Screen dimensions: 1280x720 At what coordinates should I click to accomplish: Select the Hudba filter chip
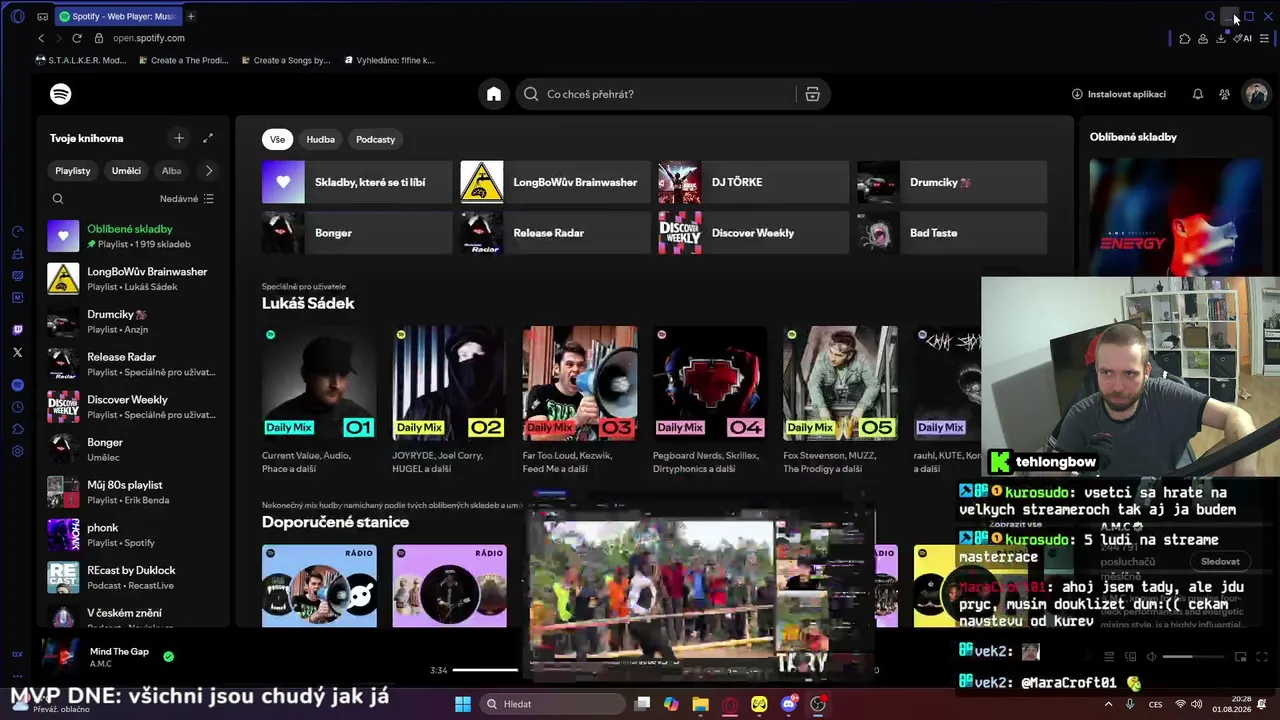[x=320, y=139]
